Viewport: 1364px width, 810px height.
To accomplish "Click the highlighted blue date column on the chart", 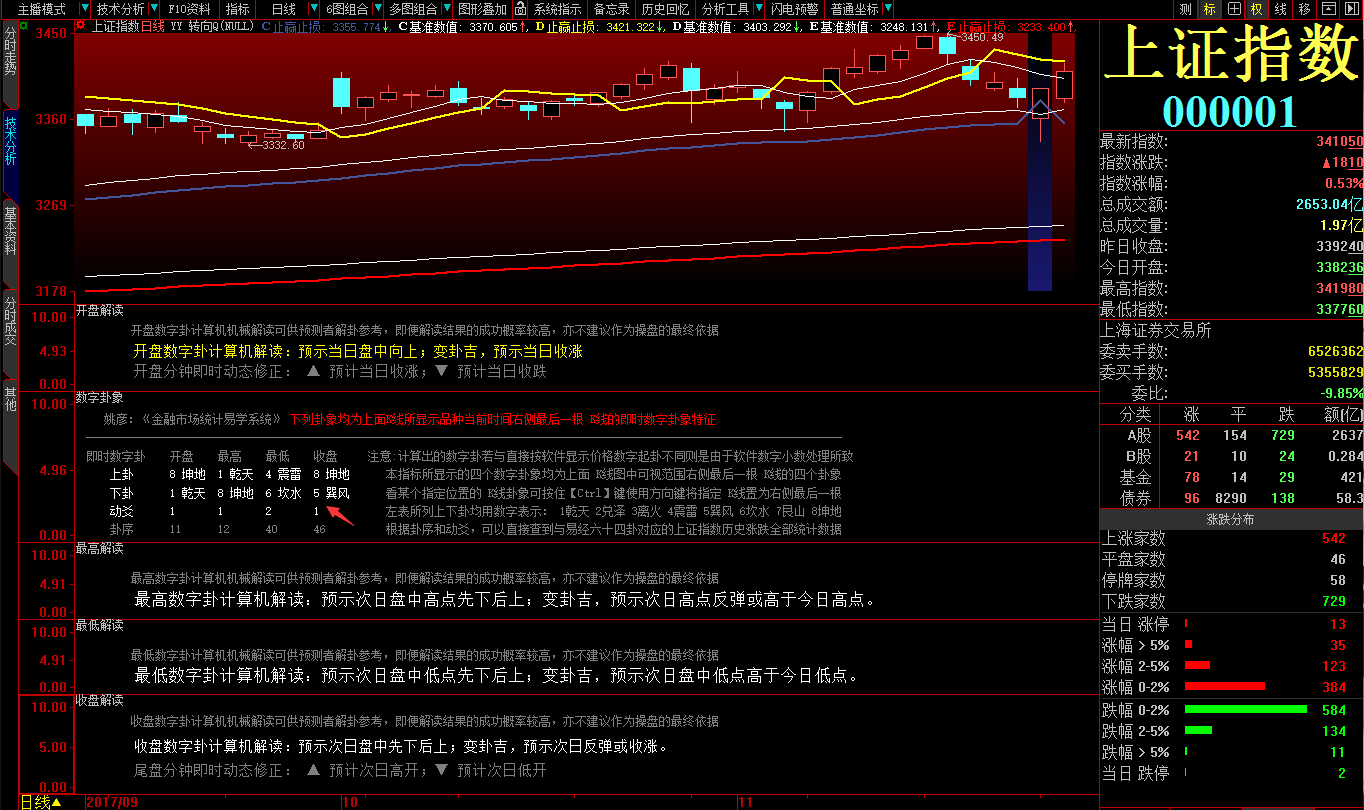I will [x=1040, y=162].
